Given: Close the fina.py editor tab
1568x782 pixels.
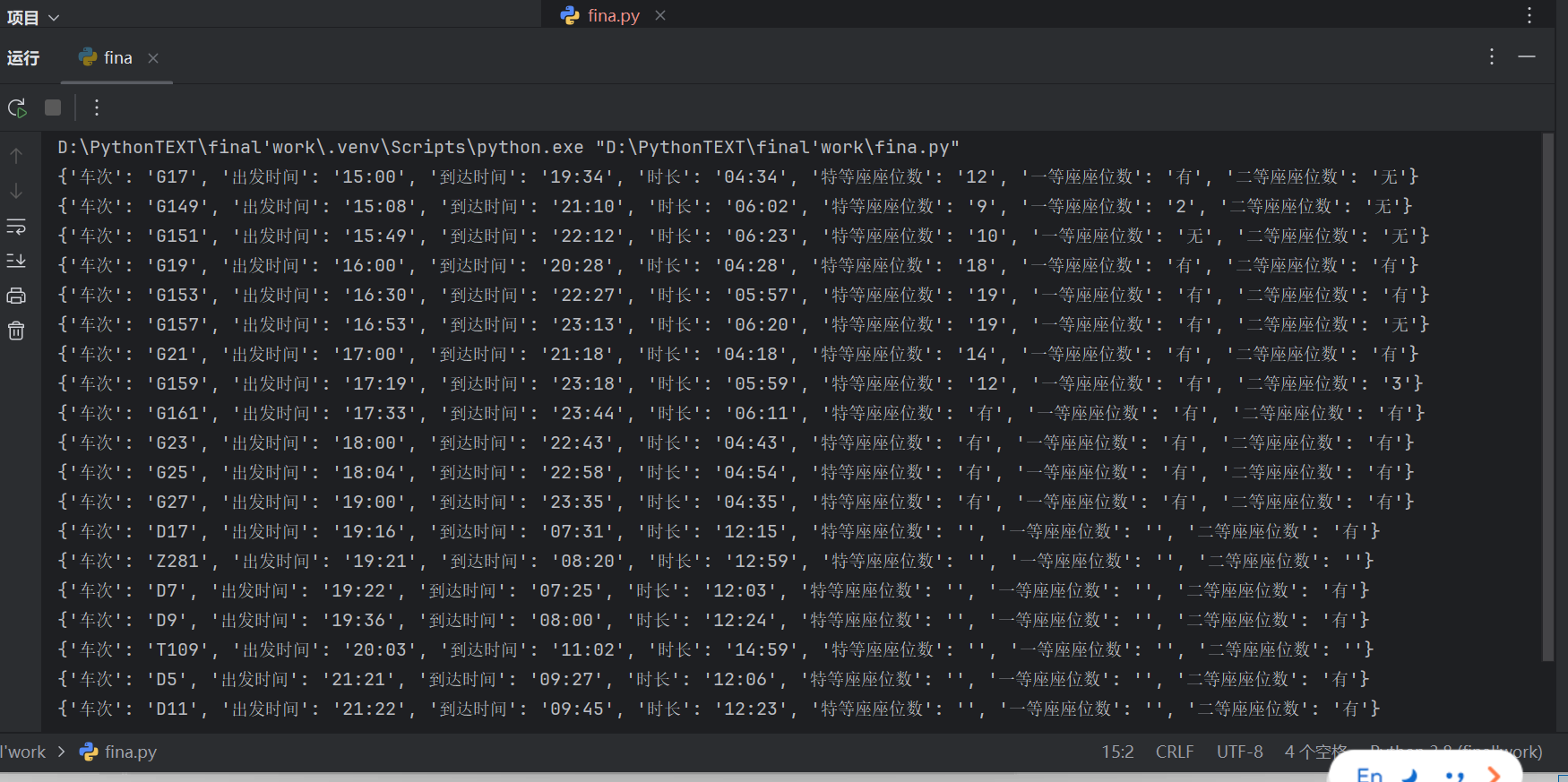Looking at the screenshot, I should click(x=660, y=15).
